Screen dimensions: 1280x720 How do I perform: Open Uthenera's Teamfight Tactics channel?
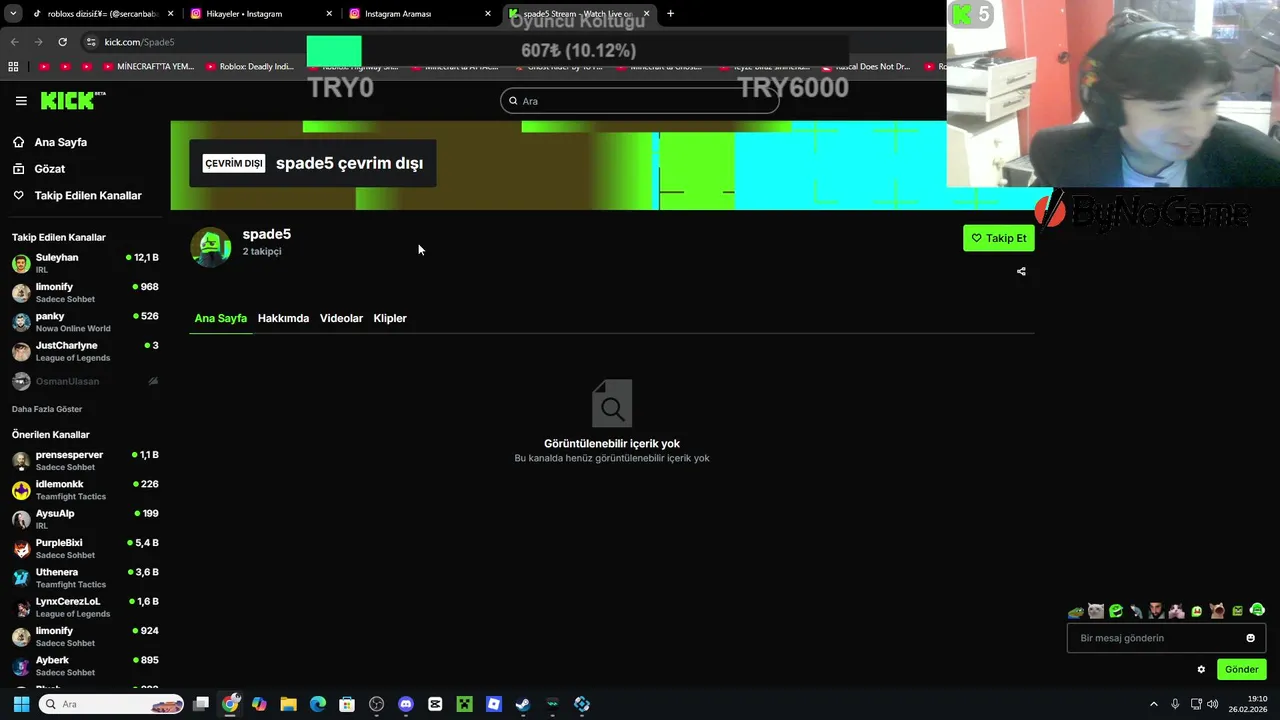coord(85,578)
